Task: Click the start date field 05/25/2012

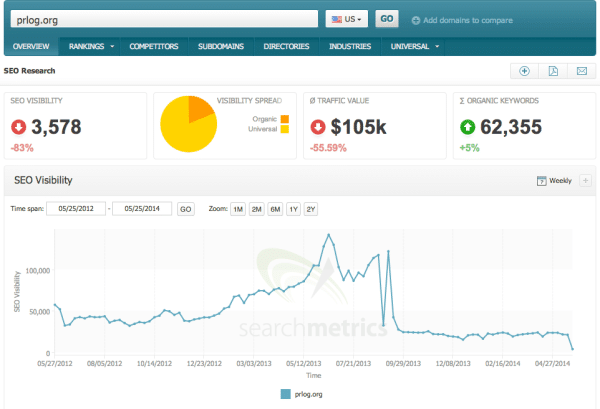Action: pyautogui.click(x=76, y=209)
